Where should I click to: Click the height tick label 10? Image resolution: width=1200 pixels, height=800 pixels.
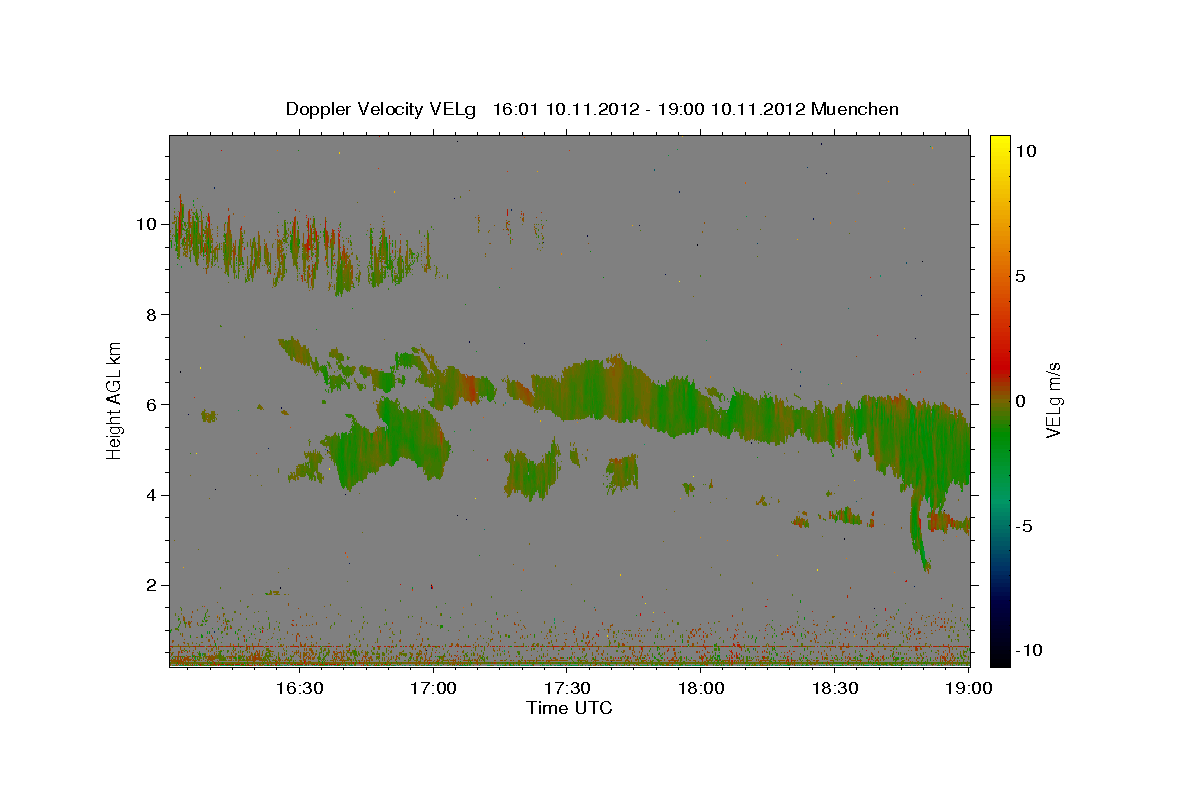tap(148, 224)
